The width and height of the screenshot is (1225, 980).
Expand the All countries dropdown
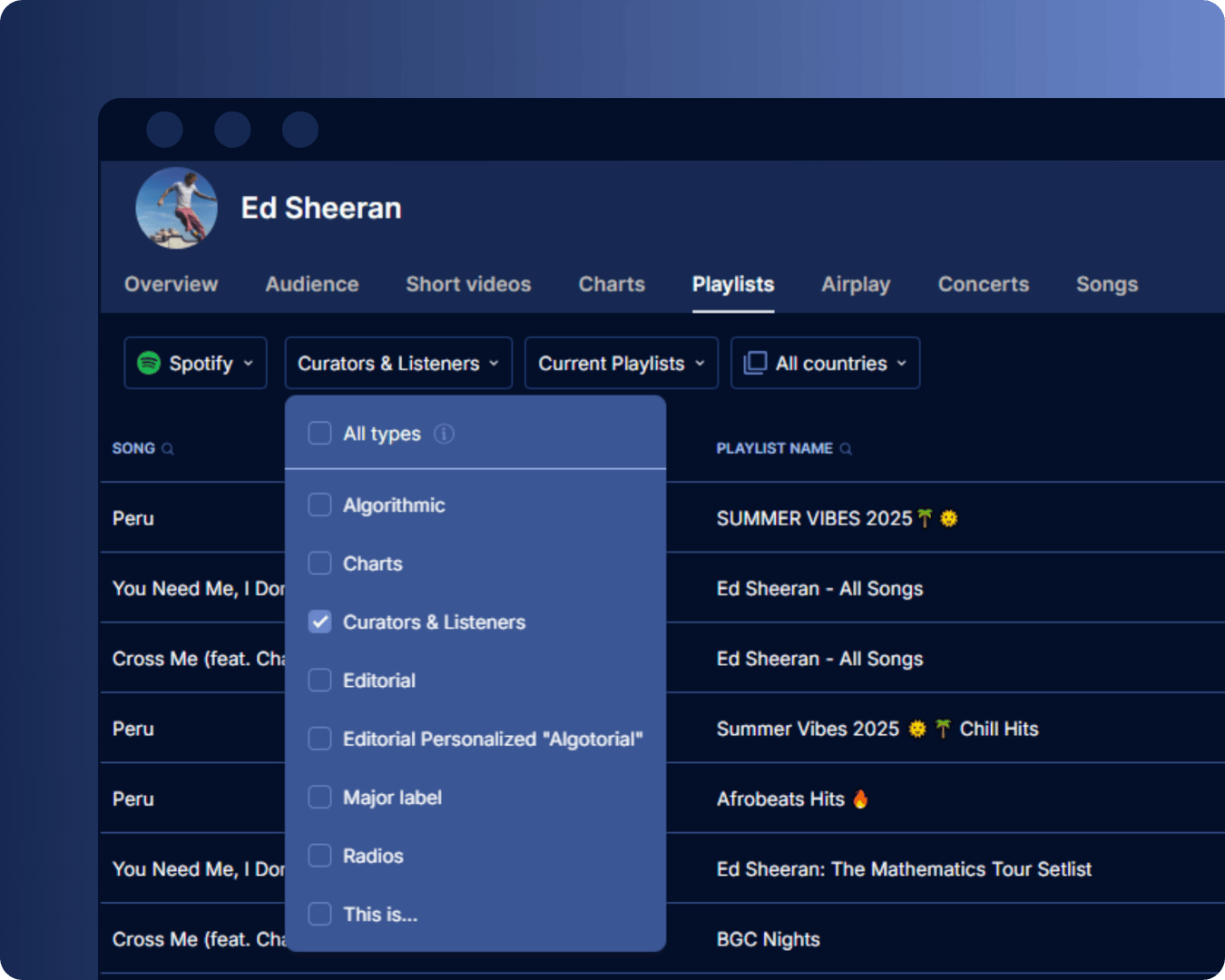point(824,363)
